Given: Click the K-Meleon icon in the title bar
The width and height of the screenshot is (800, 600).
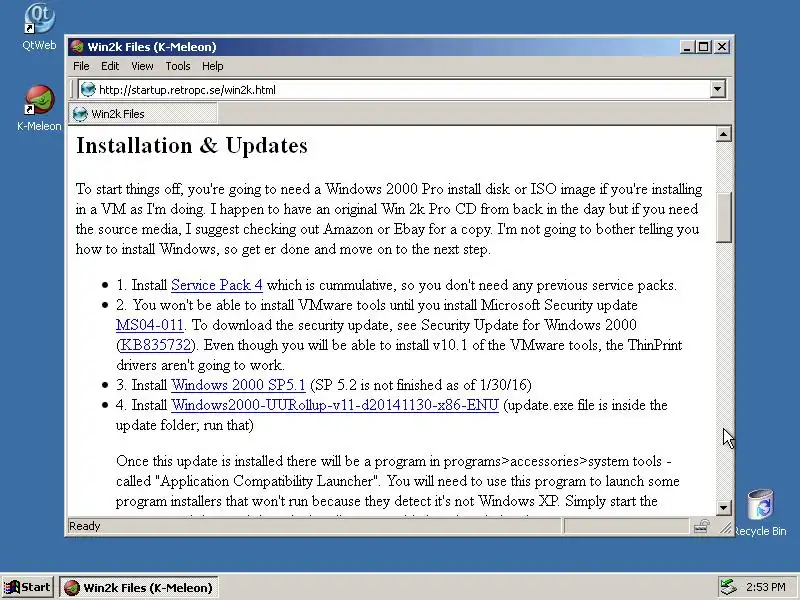Looking at the screenshot, I should 77,47.
